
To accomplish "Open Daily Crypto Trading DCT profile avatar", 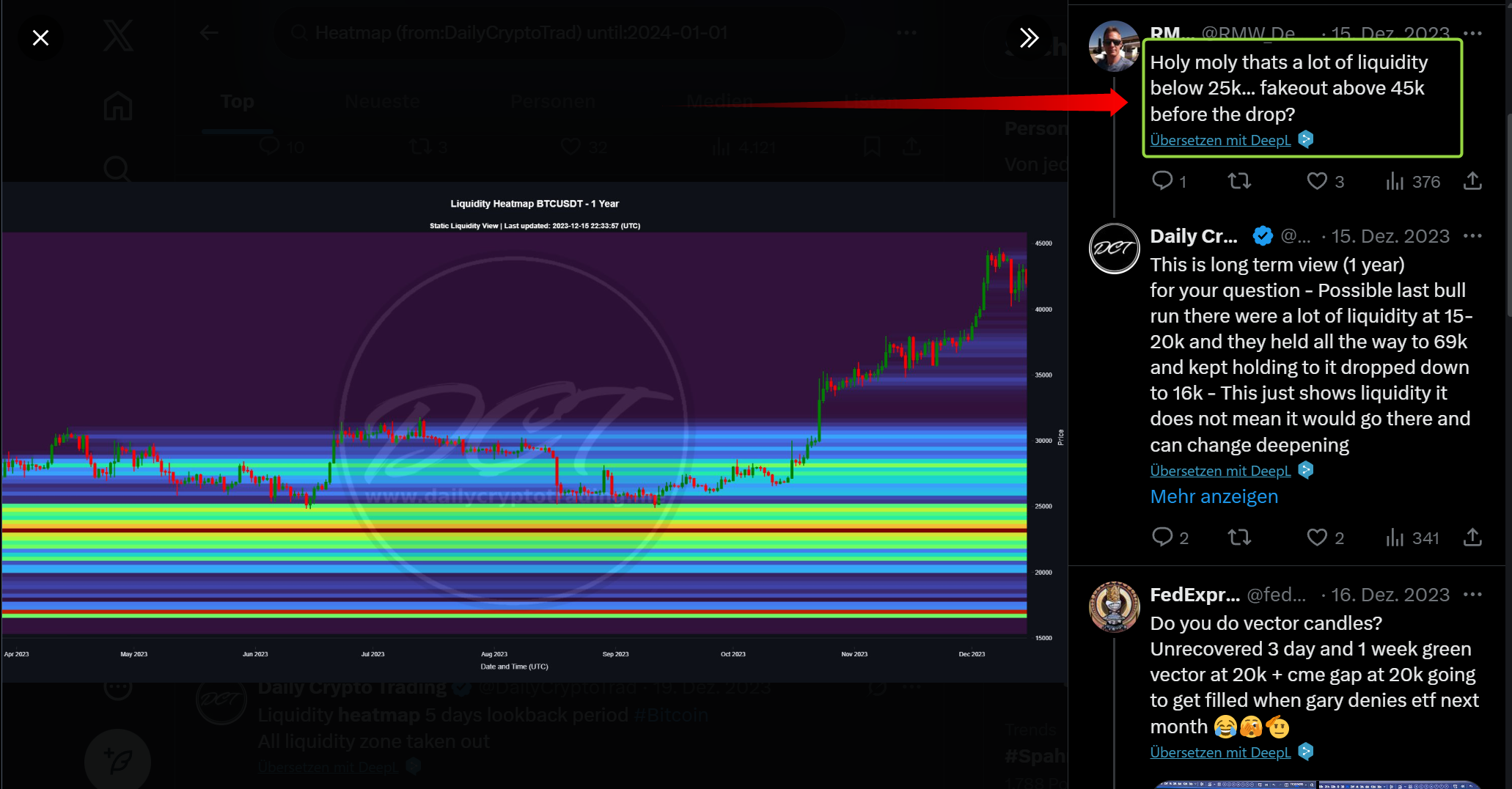I will point(1114,249).
